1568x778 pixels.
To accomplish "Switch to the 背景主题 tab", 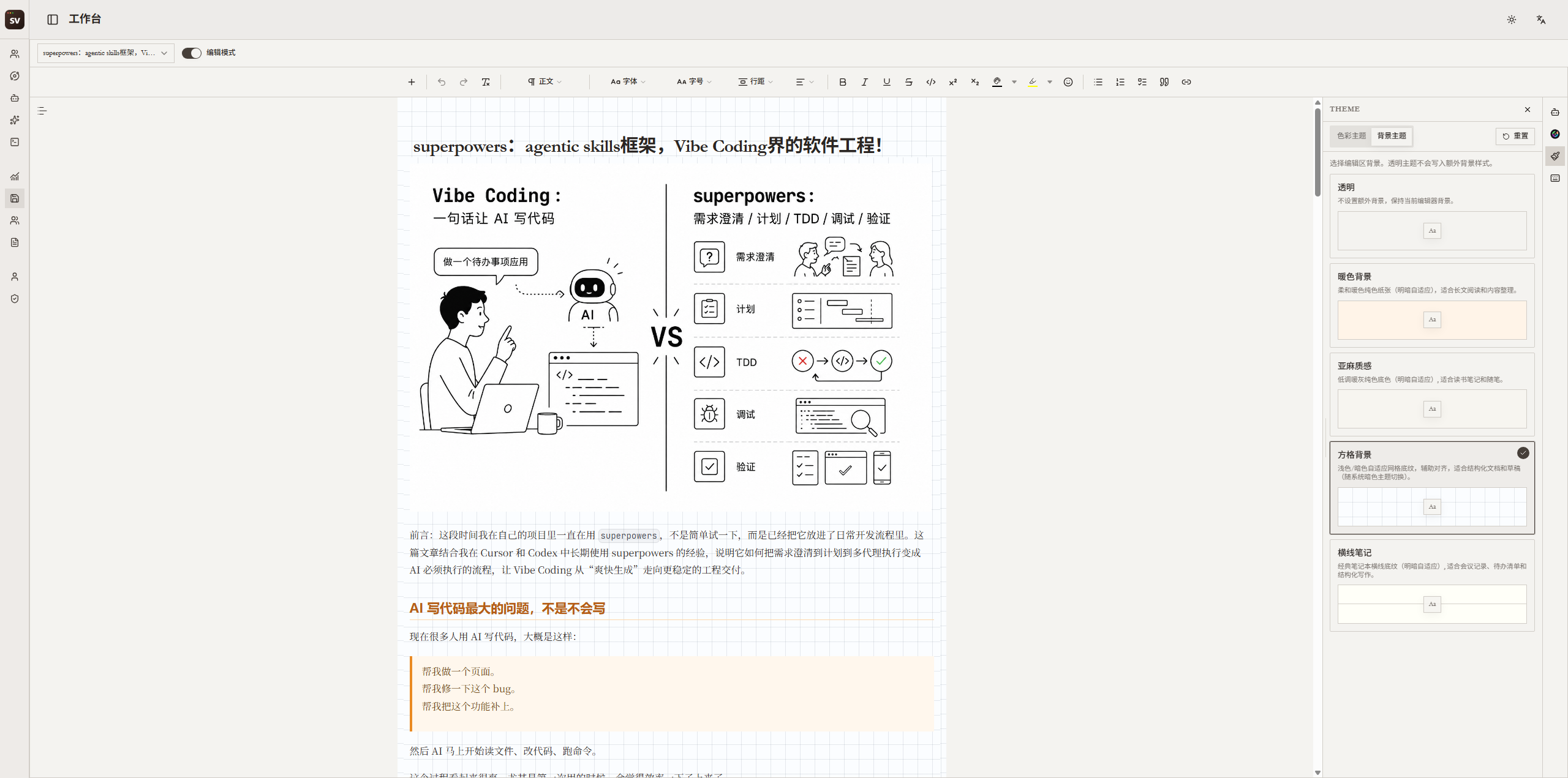I will 1392,136.
